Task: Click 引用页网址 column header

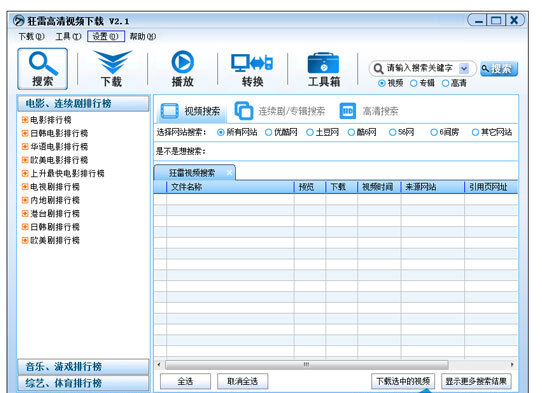Action: 491,187
